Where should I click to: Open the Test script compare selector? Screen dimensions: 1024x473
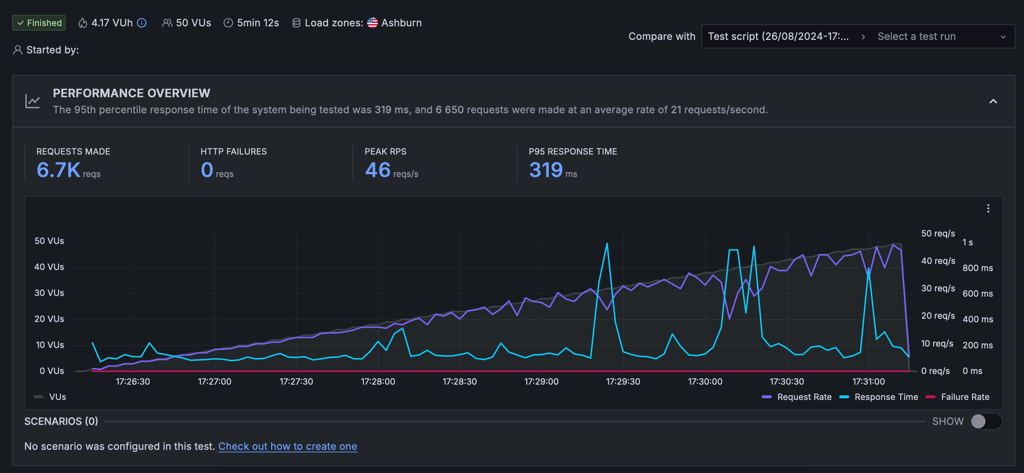pos(784,37)
